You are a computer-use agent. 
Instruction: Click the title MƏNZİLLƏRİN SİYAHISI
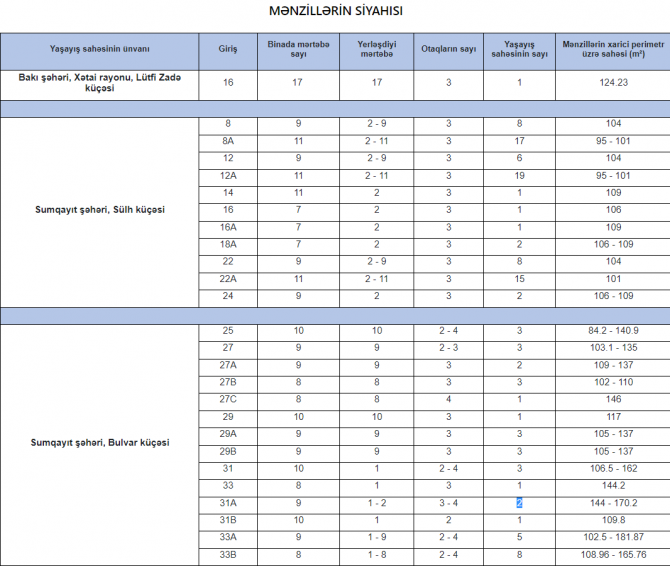tap(336, 13)
